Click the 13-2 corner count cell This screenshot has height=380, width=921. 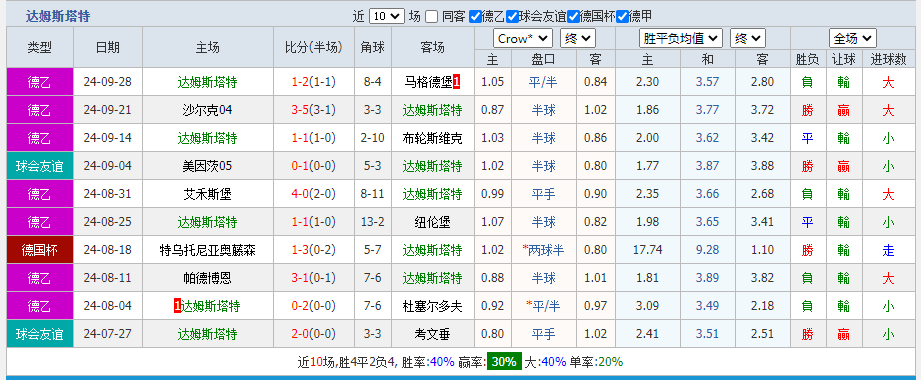tap(373, 222)
